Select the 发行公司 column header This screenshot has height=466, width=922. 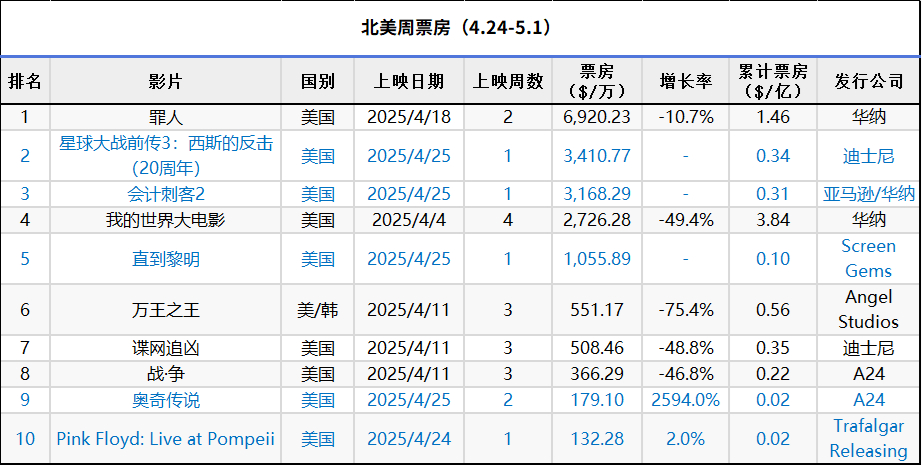pyautogui.click(x=868, y=81)
